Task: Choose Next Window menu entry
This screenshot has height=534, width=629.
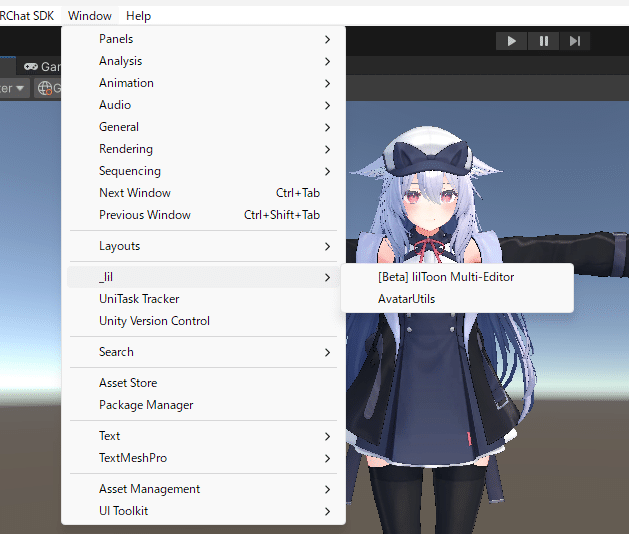Action: click(x=203, y=193)
